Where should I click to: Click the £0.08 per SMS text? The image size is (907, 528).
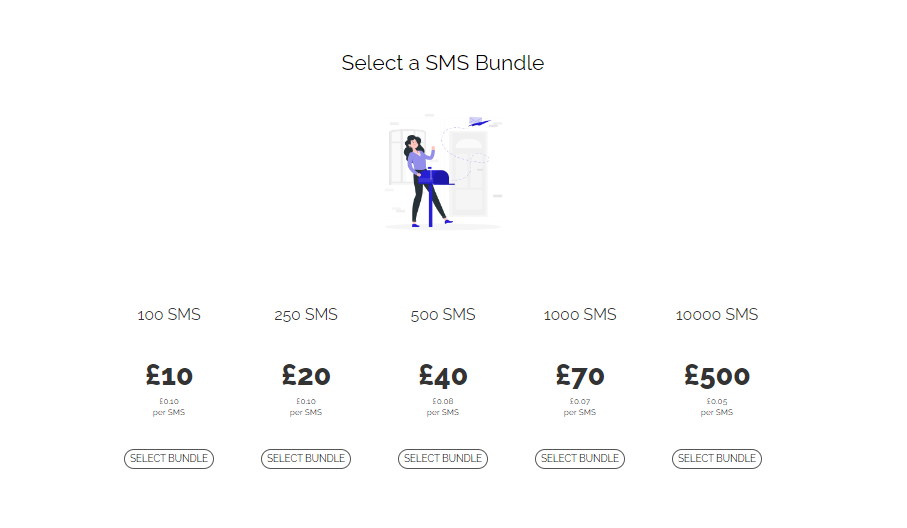click(443, 407)
